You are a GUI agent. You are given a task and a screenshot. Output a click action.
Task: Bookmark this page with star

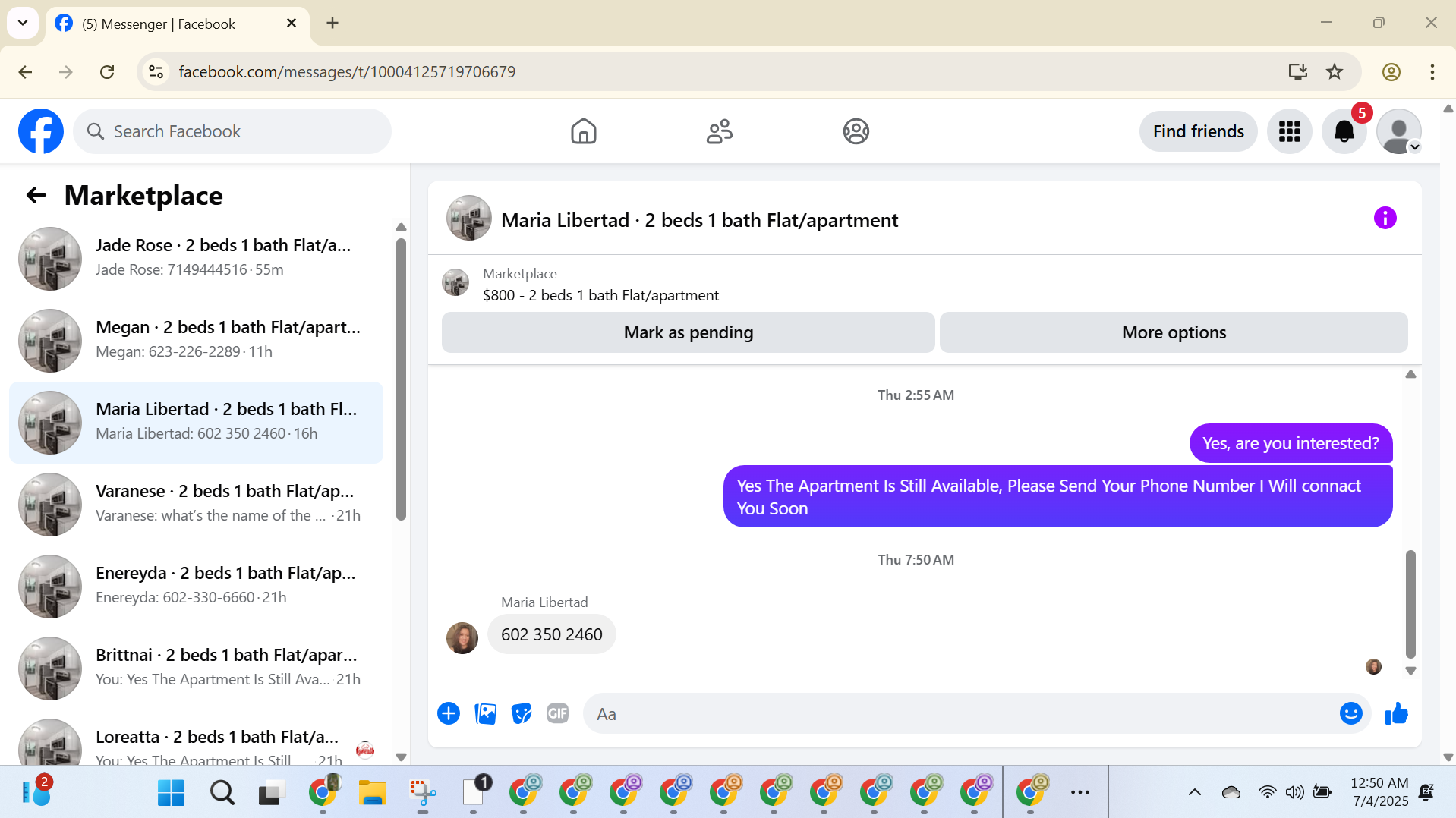coord(1334,72)
